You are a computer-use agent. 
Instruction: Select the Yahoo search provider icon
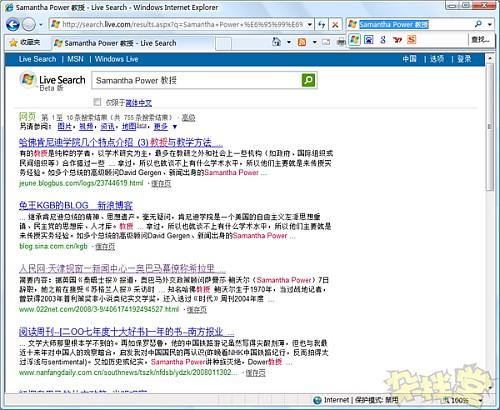coord(397,40)
